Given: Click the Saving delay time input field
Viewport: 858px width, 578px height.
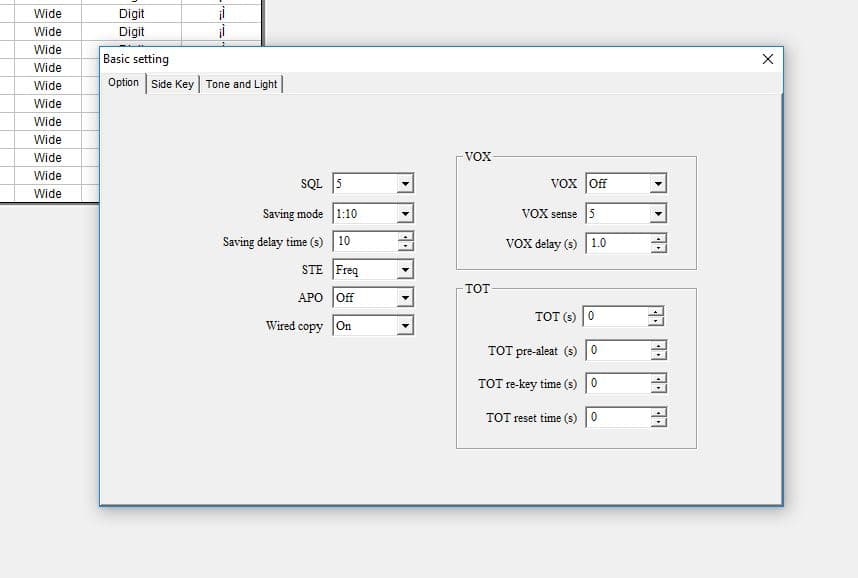Looking at the screenshot, I should pos(366,241).
